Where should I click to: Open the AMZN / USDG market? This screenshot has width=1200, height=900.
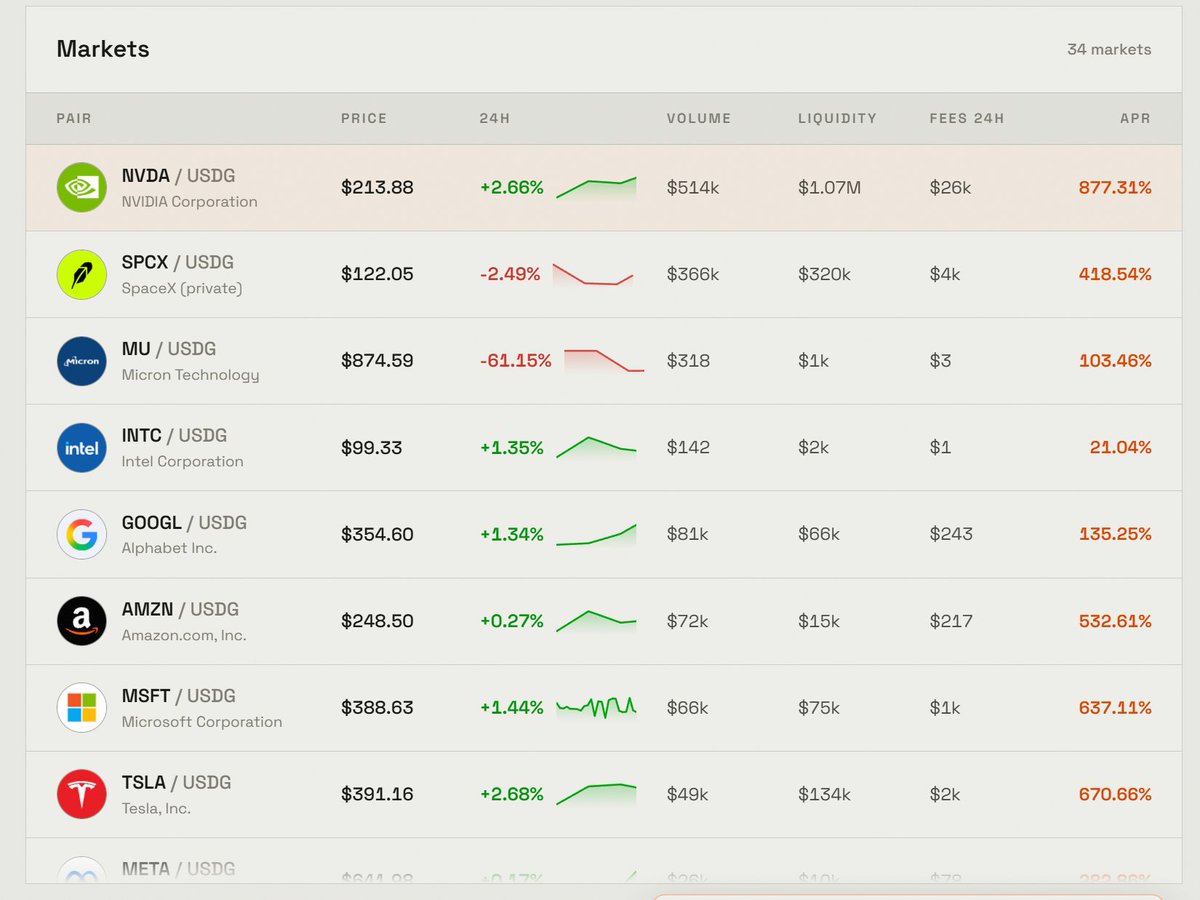[x=604, y=621]
